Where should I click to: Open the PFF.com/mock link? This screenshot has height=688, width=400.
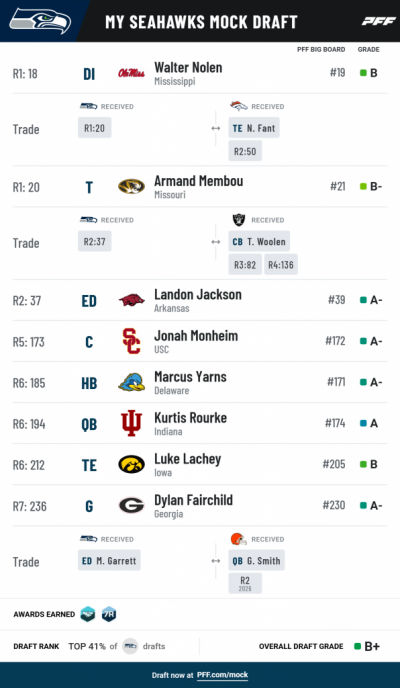[x=222, y=675]
